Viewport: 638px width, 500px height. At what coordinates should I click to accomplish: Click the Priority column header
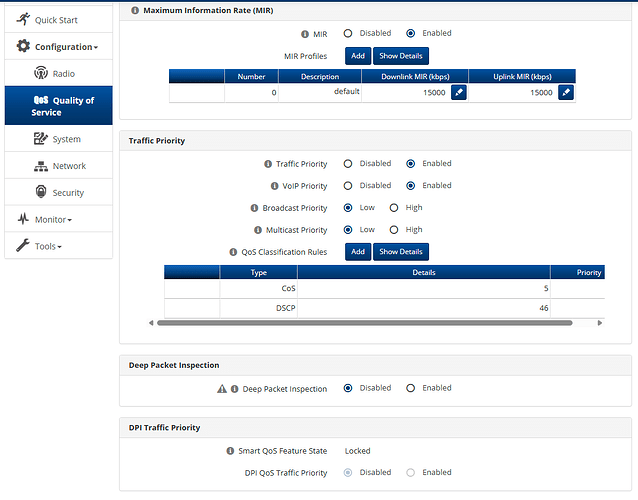tap(578, 272)
